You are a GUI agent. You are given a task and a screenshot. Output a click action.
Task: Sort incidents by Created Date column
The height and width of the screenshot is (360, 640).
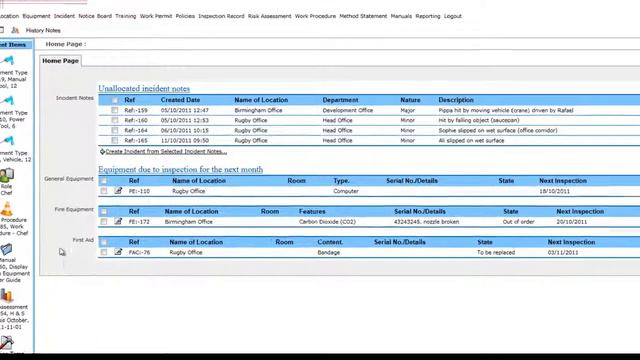[180, 100]
